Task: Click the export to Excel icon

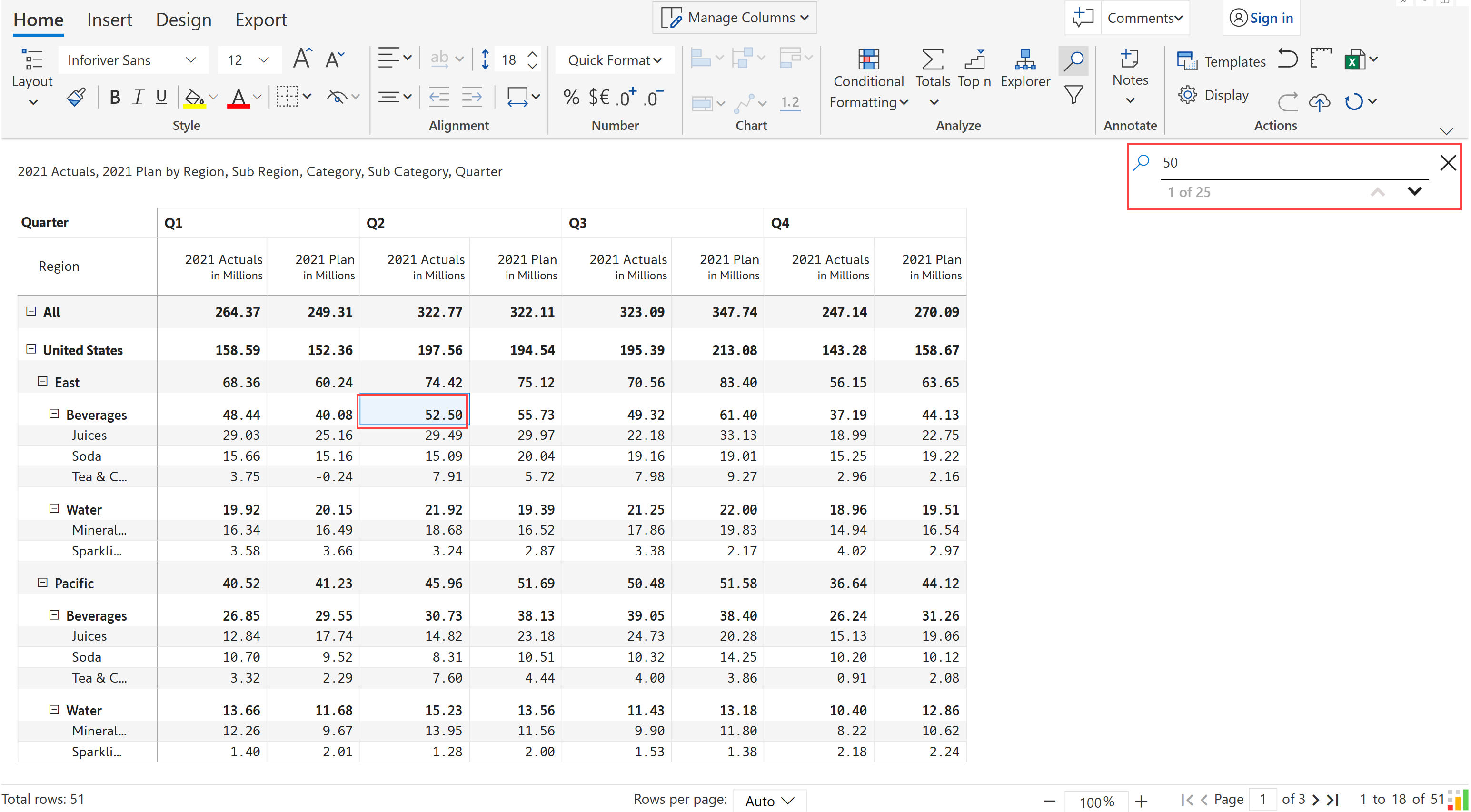Action: pyautogui.click(x=1354, y=59)
